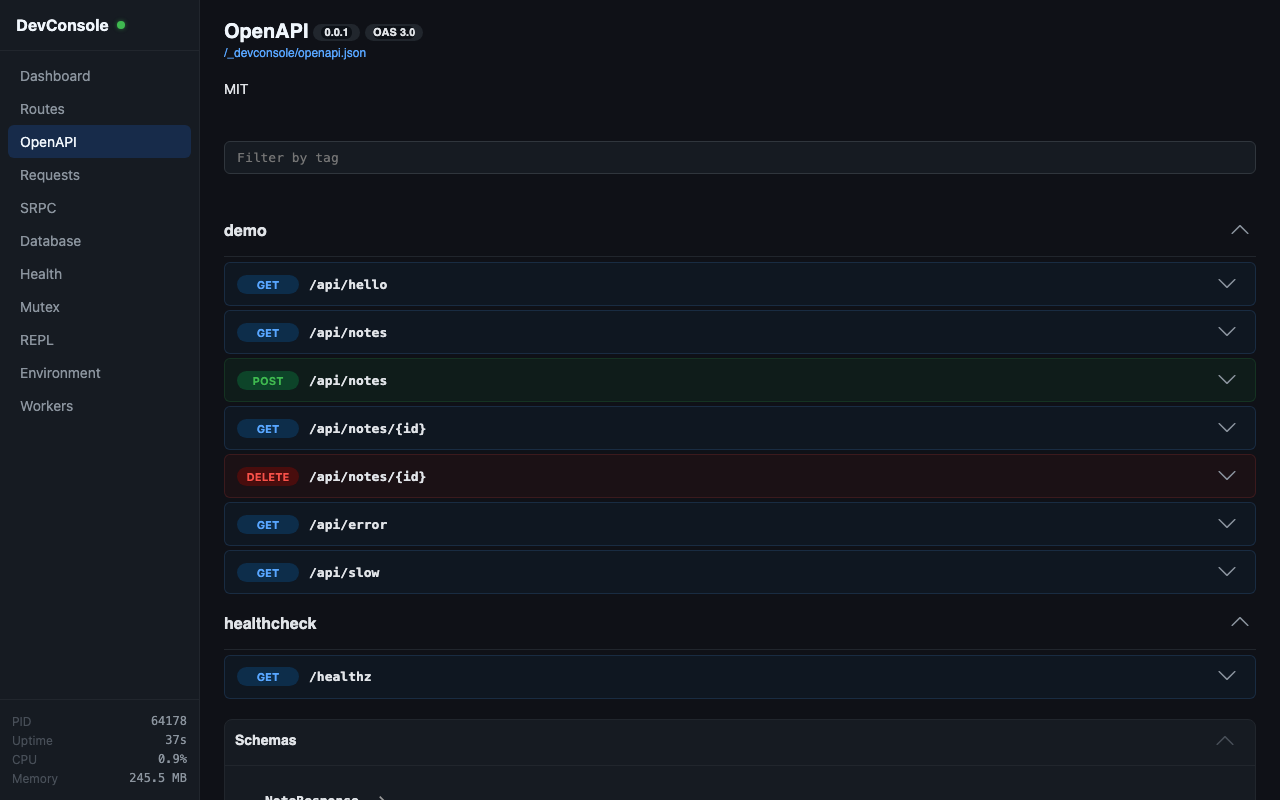Open the Environment section in sidebar
The image size is (1280, 800).
tap(60, 373)
